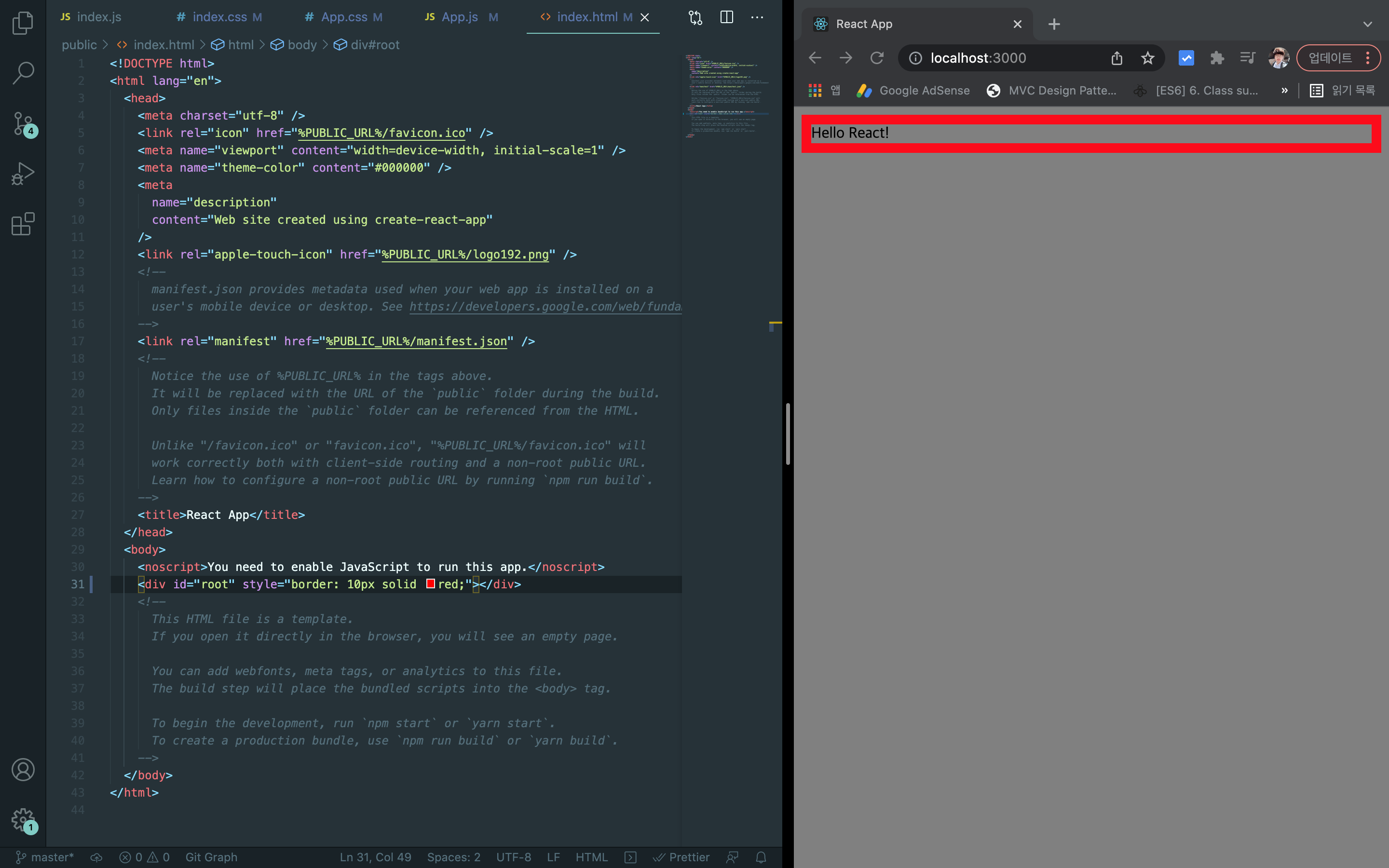Switch to the index.css editor tab
1389x868 pixels.
click(x=218, y=17)
